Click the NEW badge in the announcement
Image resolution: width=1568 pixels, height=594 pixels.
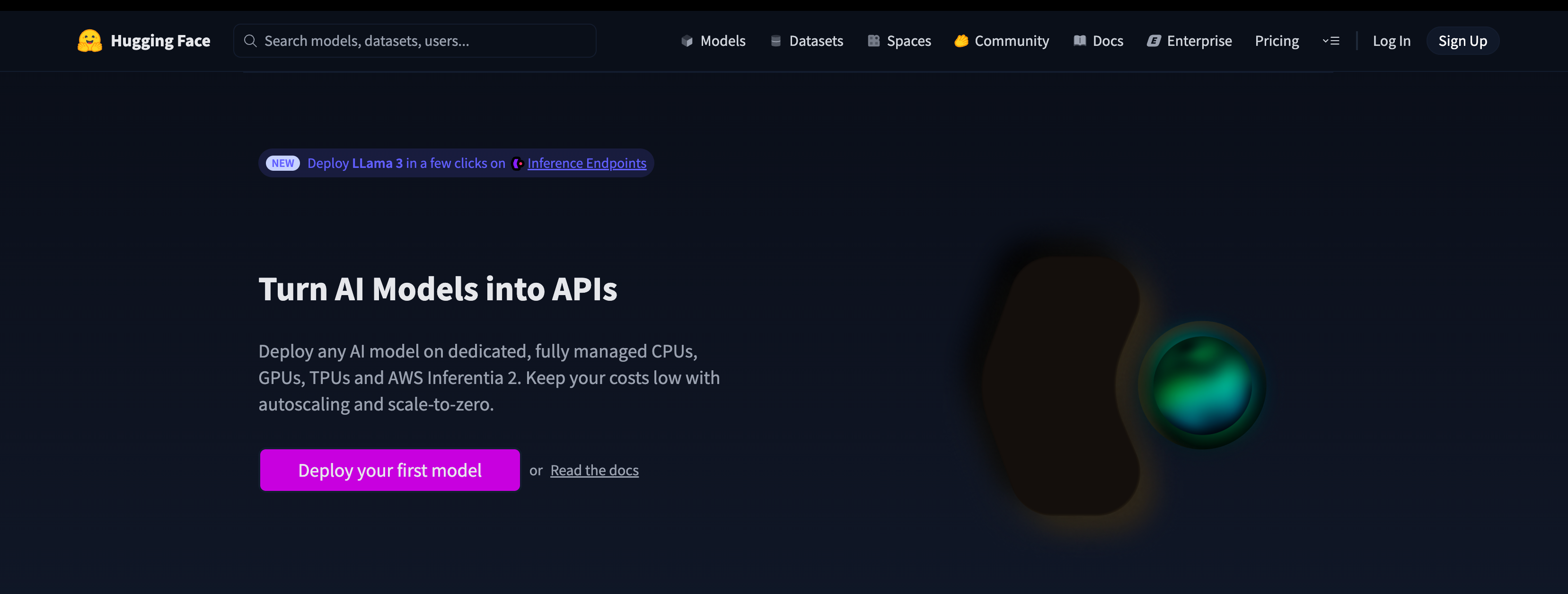(282, 163)
